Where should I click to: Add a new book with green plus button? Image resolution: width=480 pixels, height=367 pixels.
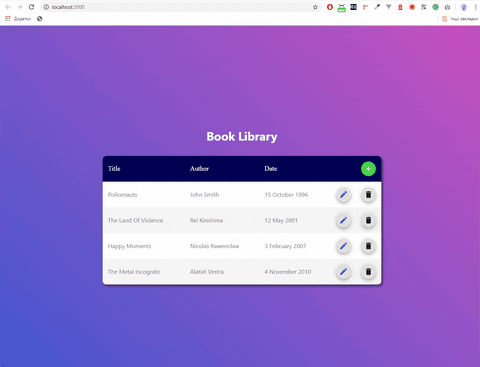(368, 169)
